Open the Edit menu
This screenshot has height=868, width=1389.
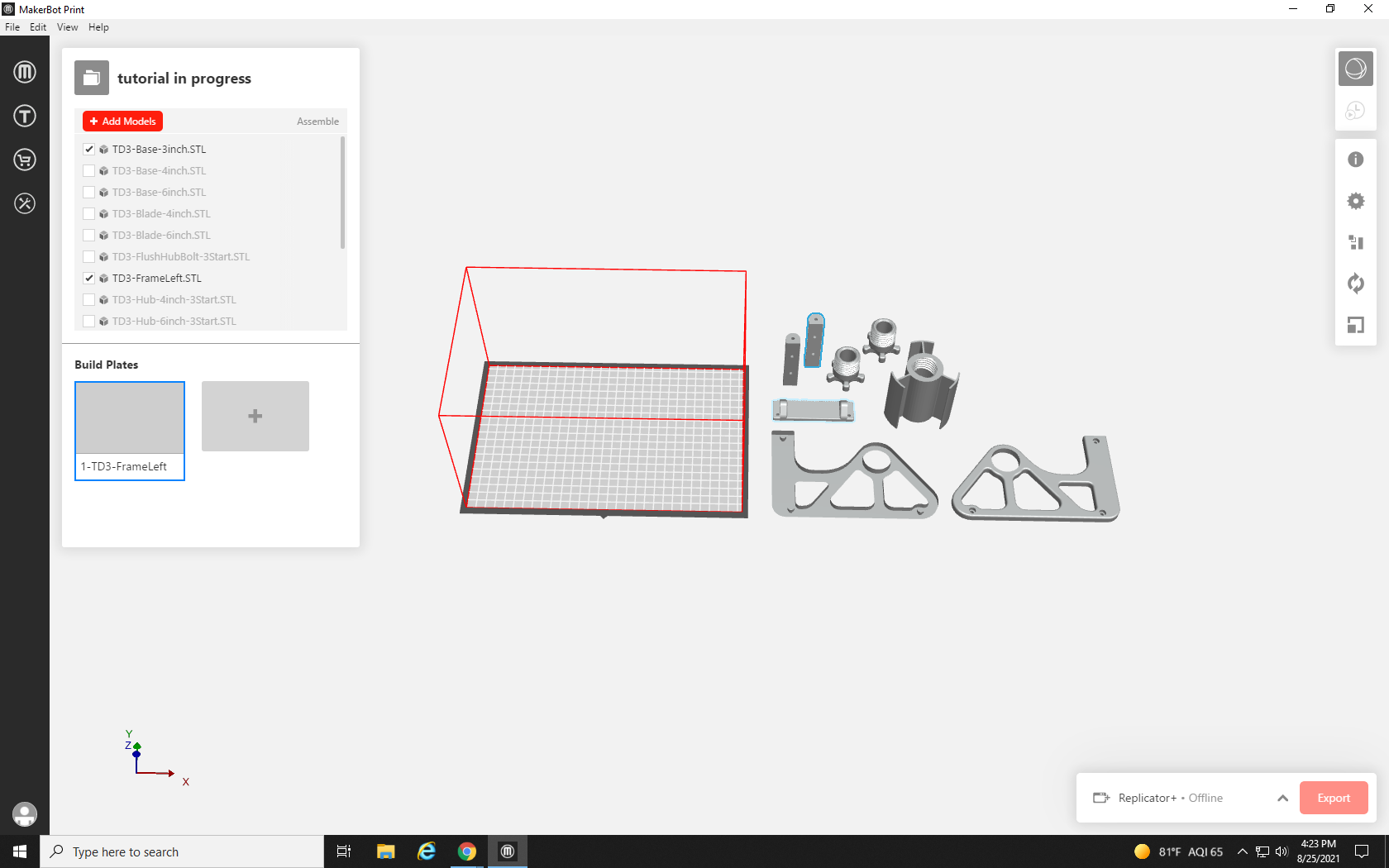(38, 27)
